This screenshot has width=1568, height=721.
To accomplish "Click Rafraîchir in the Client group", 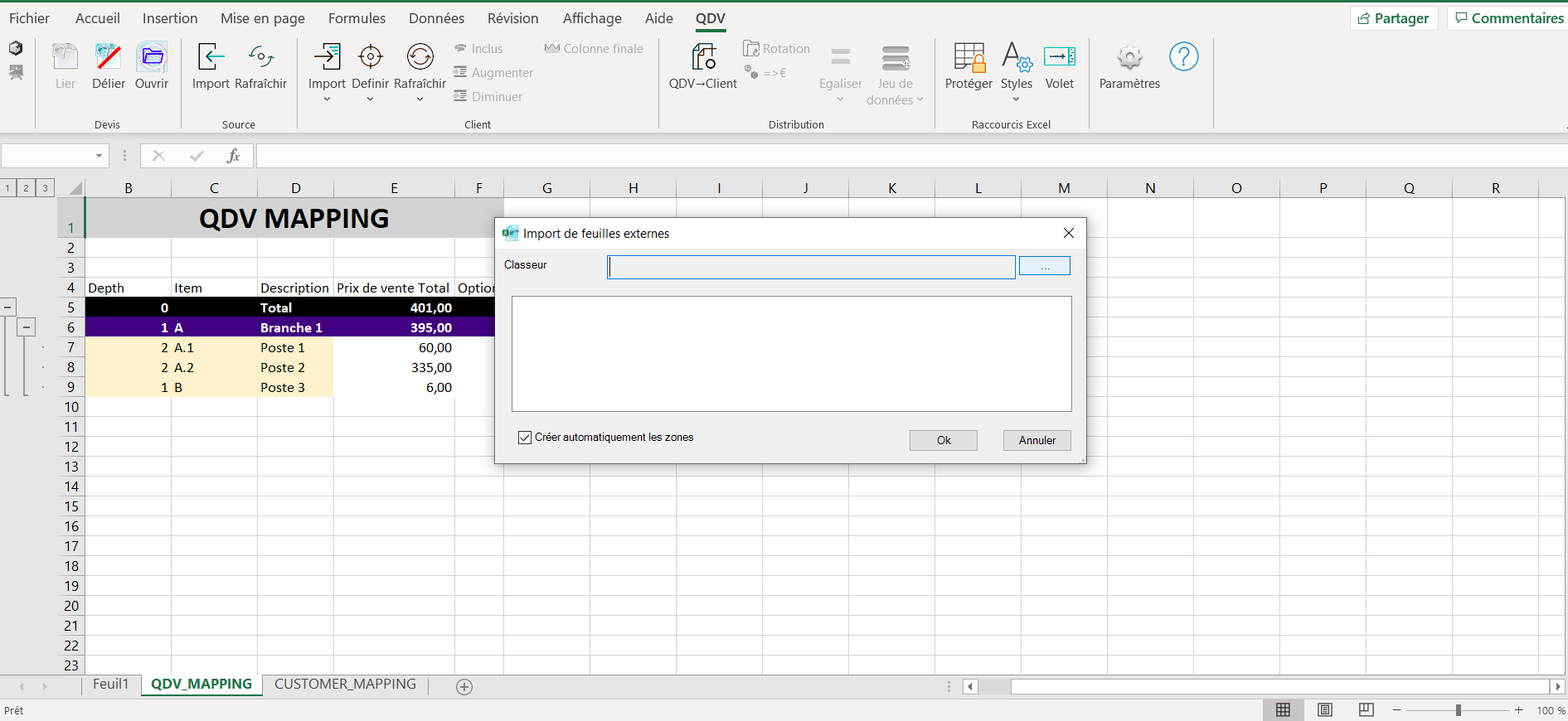I will 420,57.
